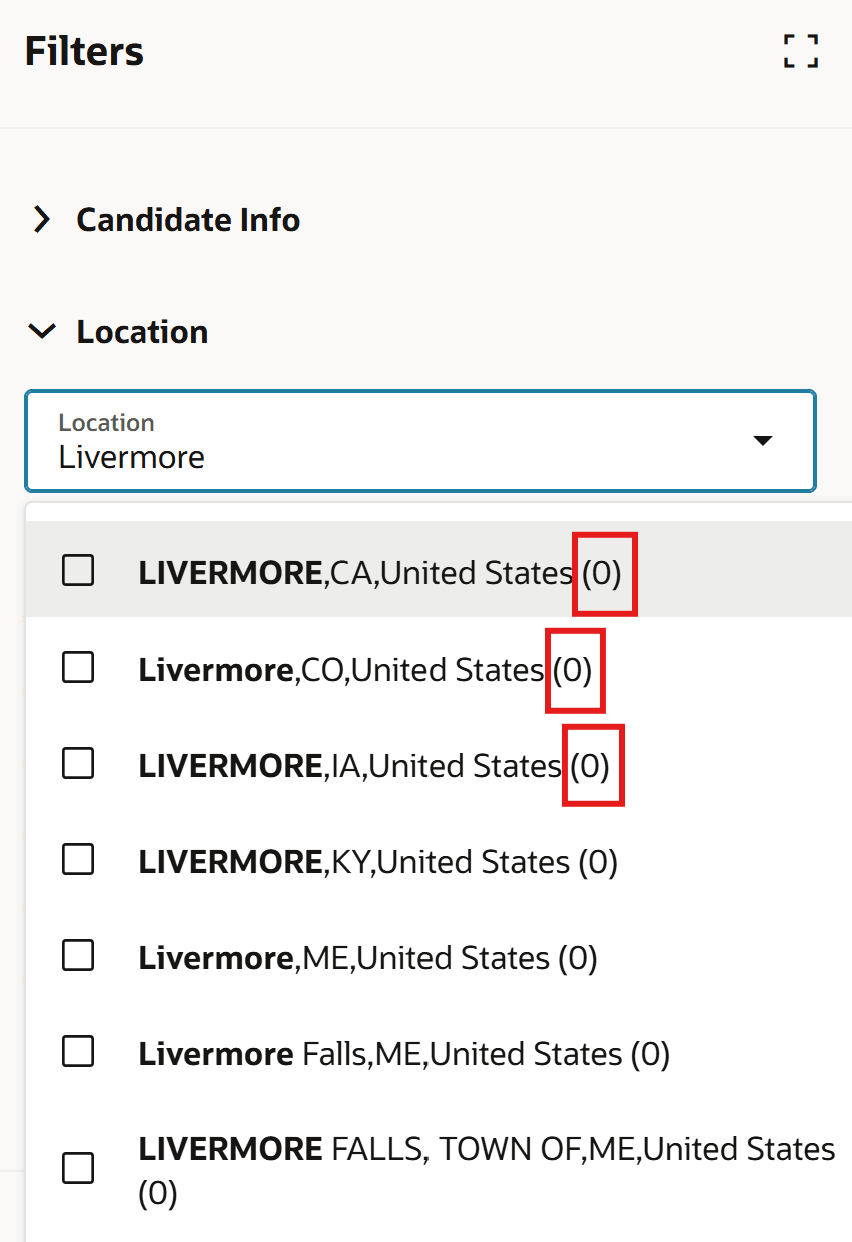This screenshot has width=852, height=1242.
Task: Check the LIVERMORE,IA,United States checkbox
Action: click(77, 763)
